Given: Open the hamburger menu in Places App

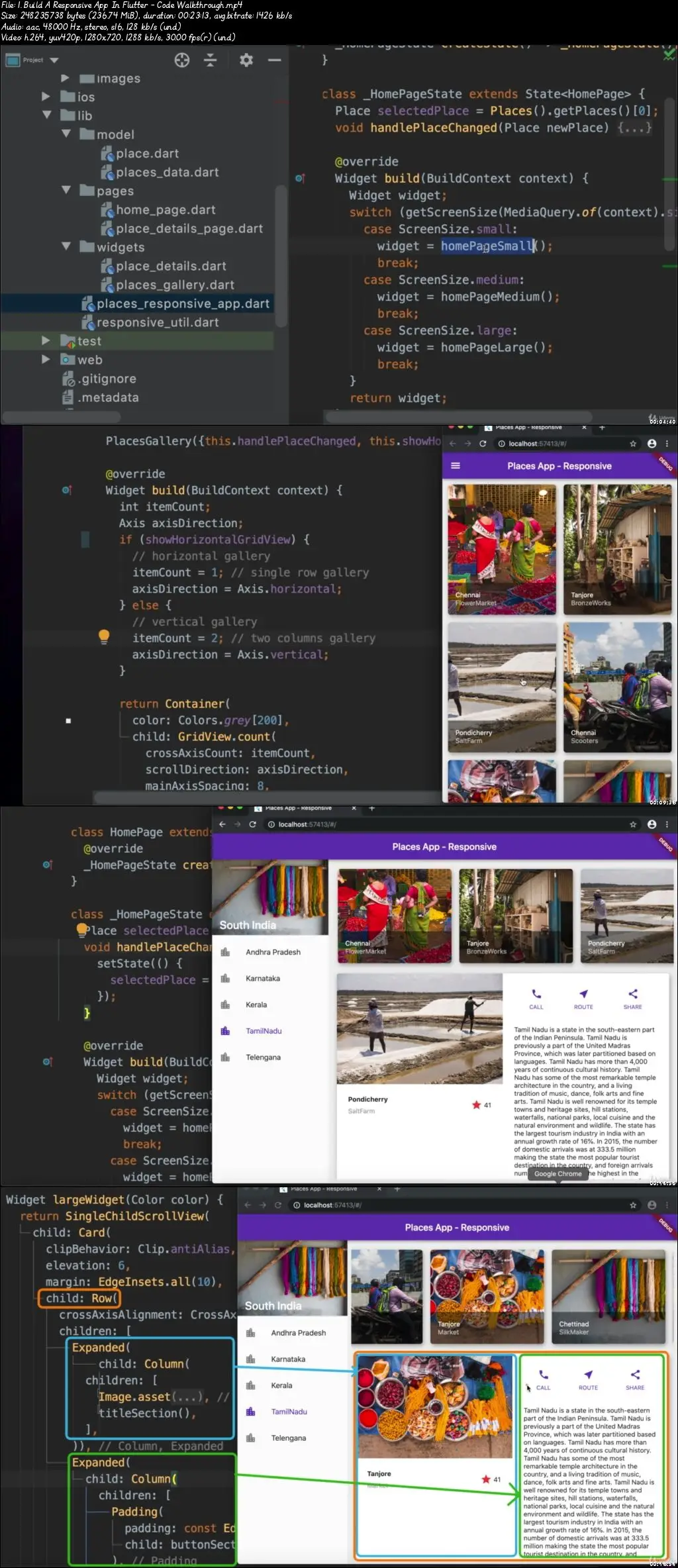Looking at the screenshot, I should (x=456, y=465).
